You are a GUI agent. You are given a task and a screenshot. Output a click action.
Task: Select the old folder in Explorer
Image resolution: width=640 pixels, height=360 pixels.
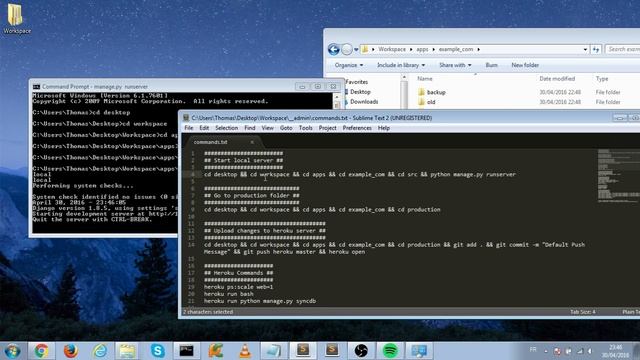pos(431,102)
